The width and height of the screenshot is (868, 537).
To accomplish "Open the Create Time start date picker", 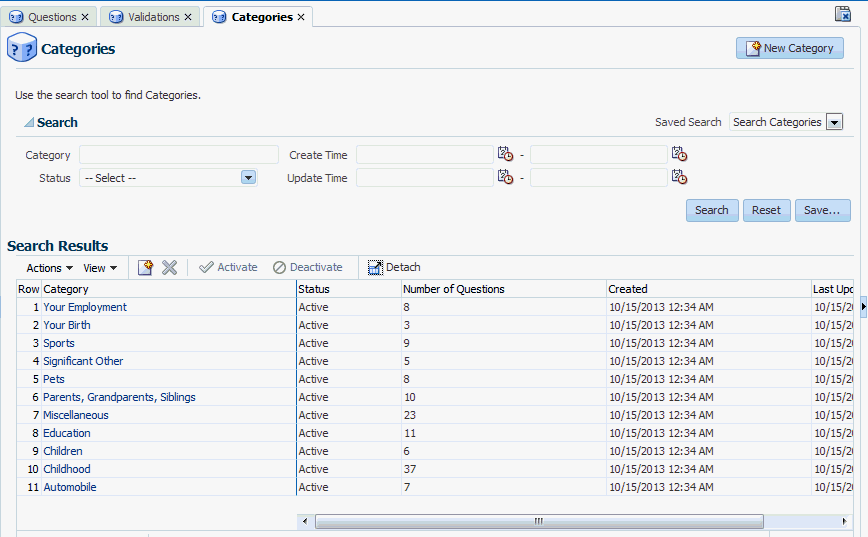I will tap(505, 154).
